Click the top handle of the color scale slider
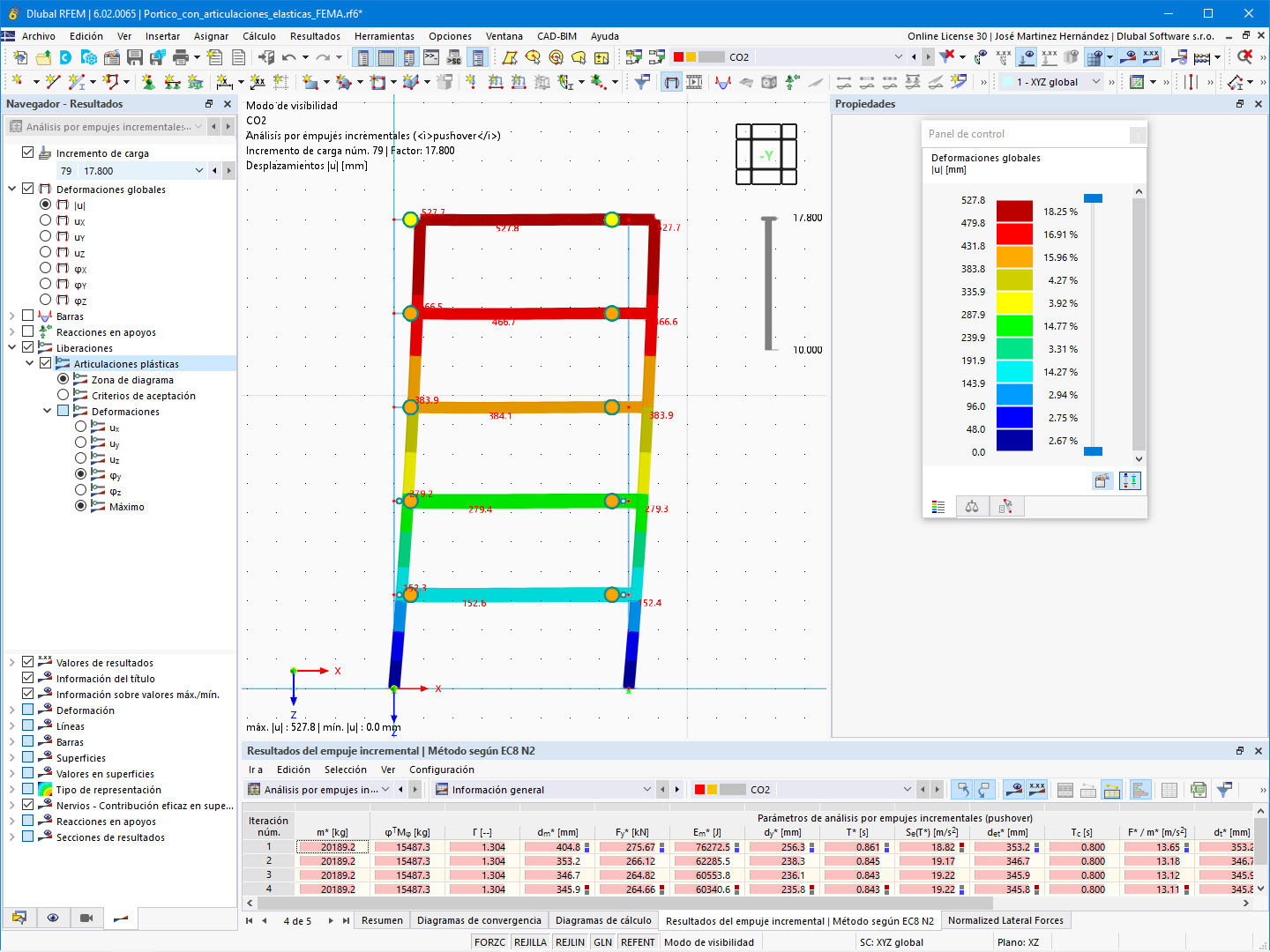Screen dimensions: 1270x952 (x=1093, y=198)
